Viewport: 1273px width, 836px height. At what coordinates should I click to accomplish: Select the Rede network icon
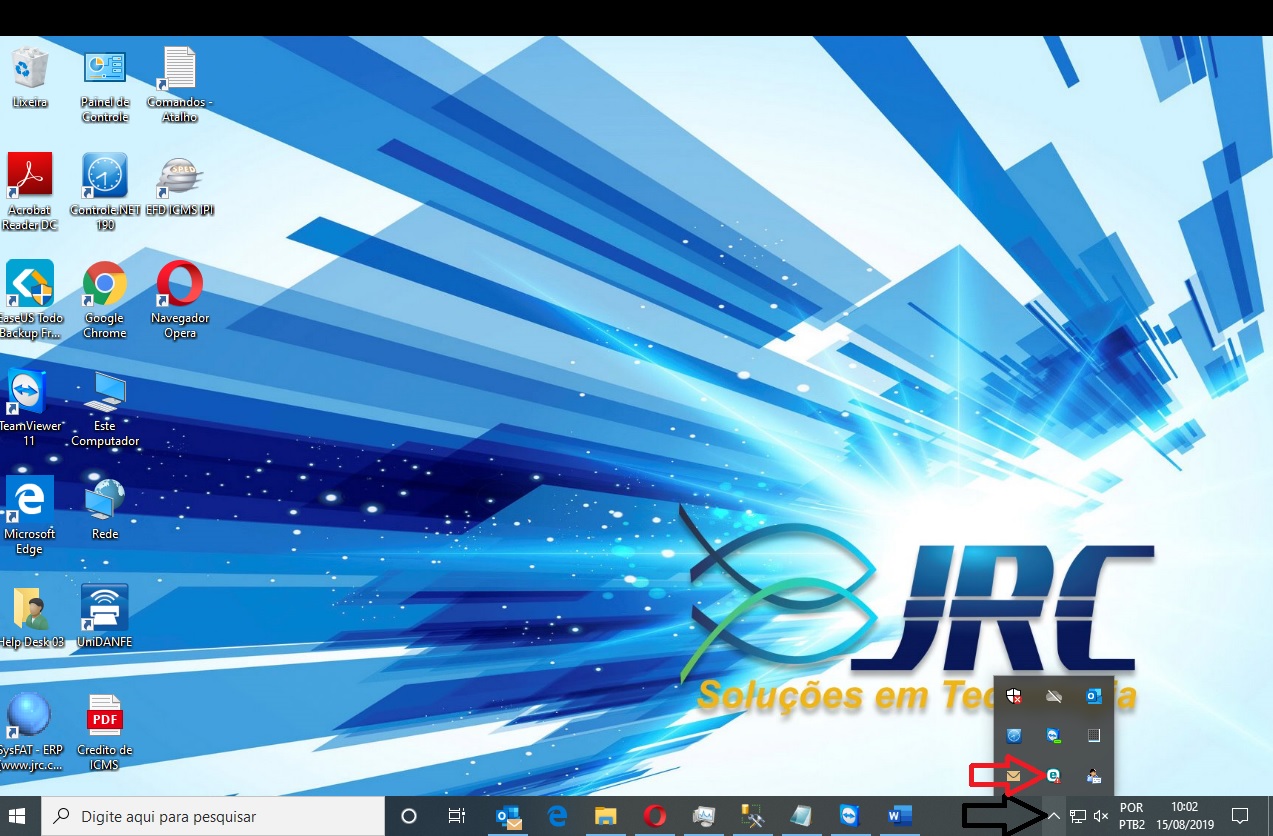pyautogui.click(x=105, y=509)
